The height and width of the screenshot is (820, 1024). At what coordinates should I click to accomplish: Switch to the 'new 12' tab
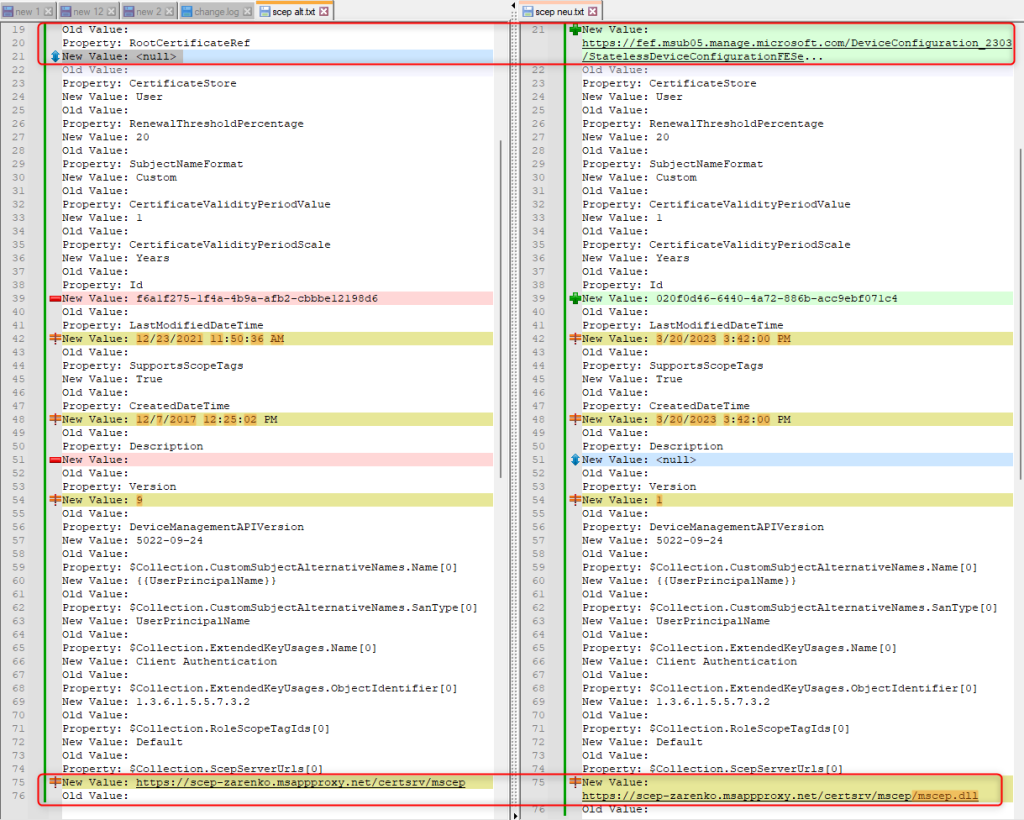(x=88, y=11)
